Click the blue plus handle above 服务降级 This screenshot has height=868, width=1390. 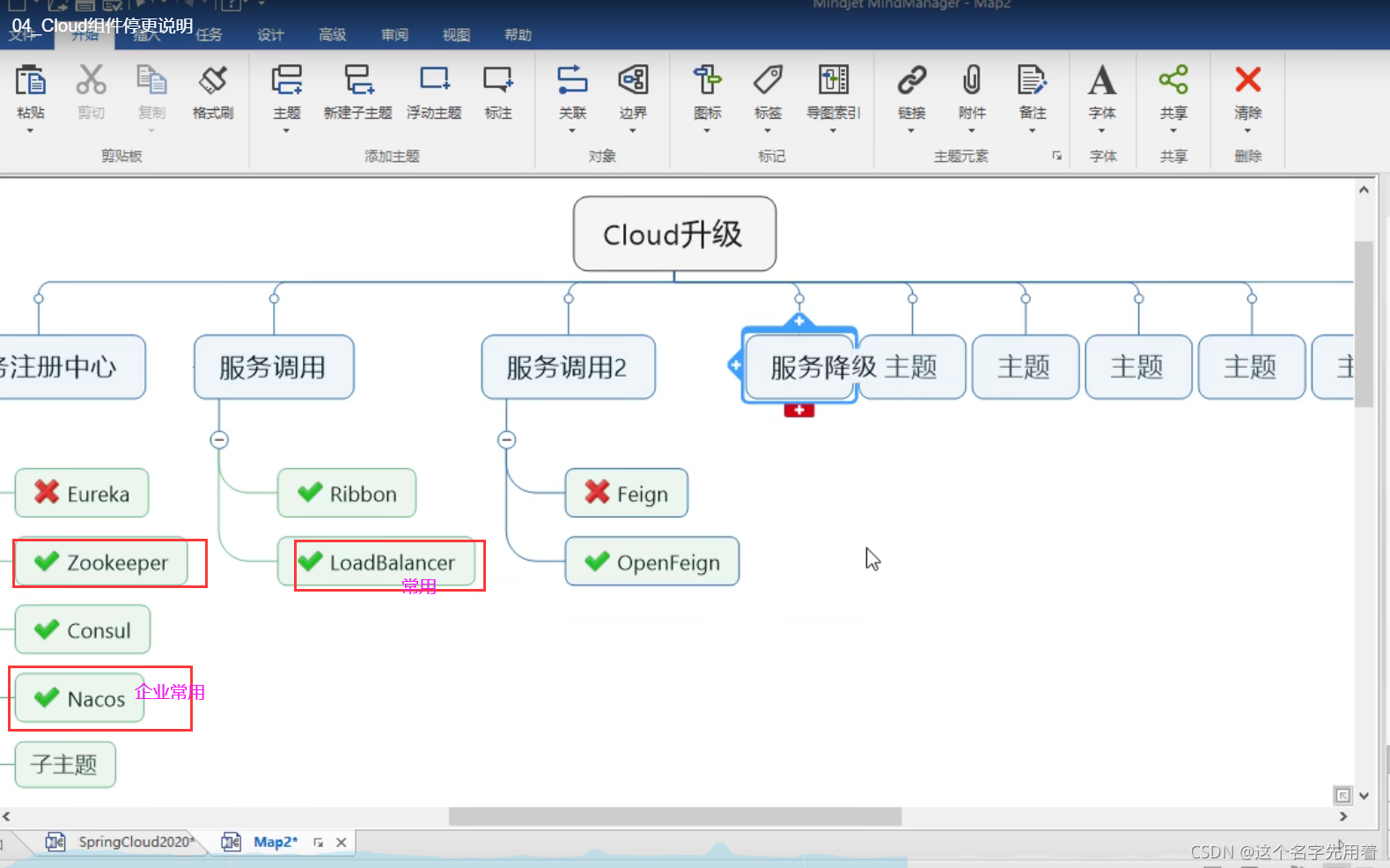coord(799,320)
